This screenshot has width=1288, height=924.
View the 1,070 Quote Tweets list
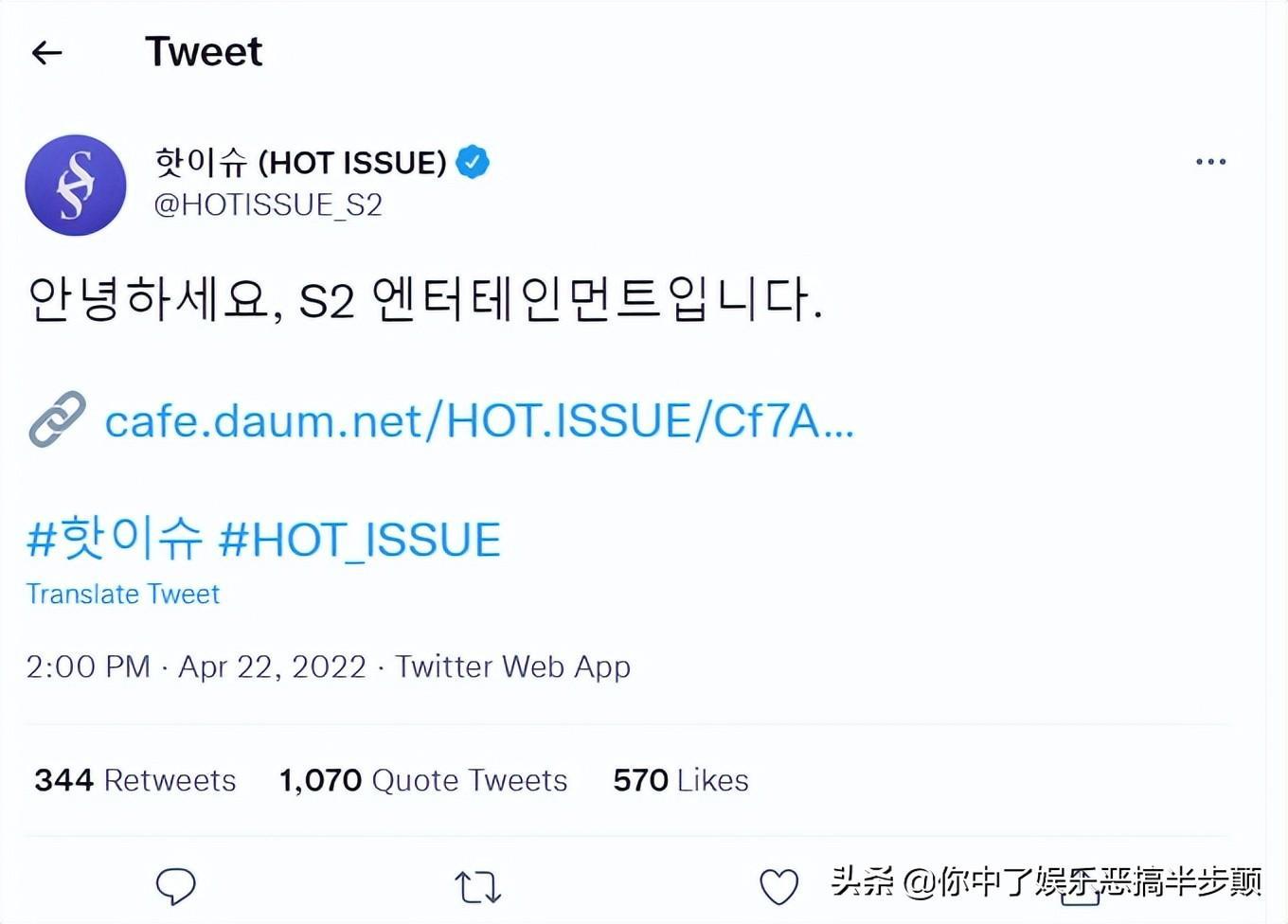click(423, 780)
